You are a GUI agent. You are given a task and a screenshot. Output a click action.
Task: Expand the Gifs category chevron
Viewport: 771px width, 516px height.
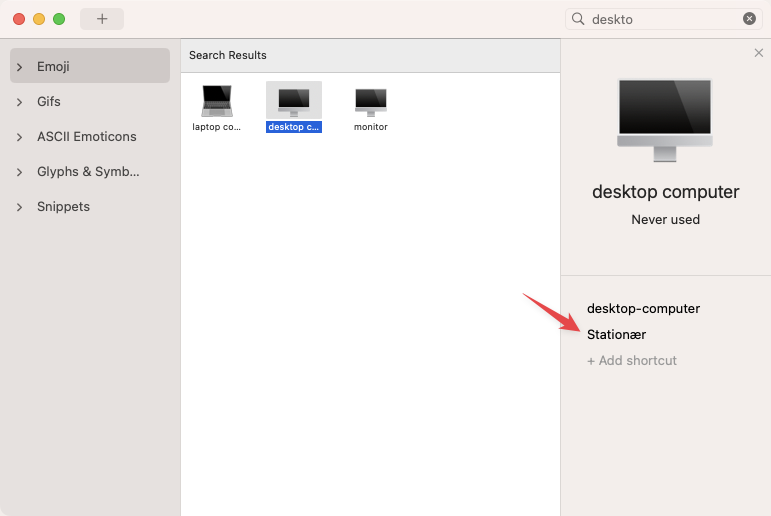20,102
